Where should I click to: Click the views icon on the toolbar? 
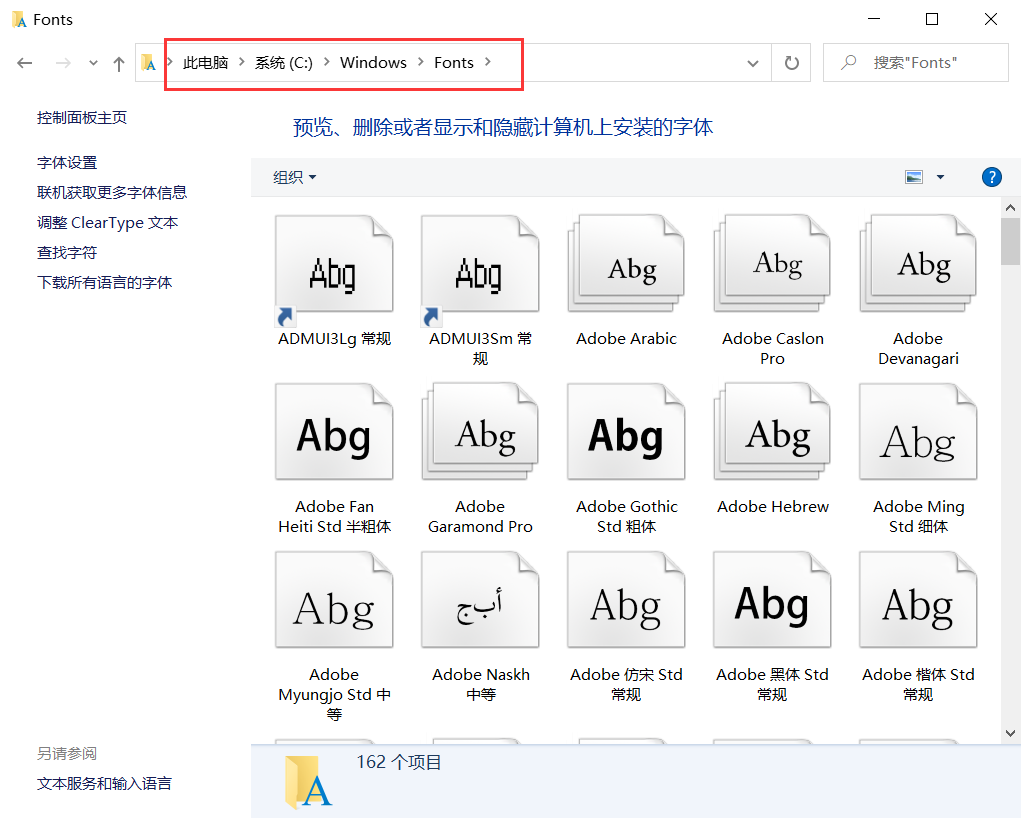pos(914,176)
